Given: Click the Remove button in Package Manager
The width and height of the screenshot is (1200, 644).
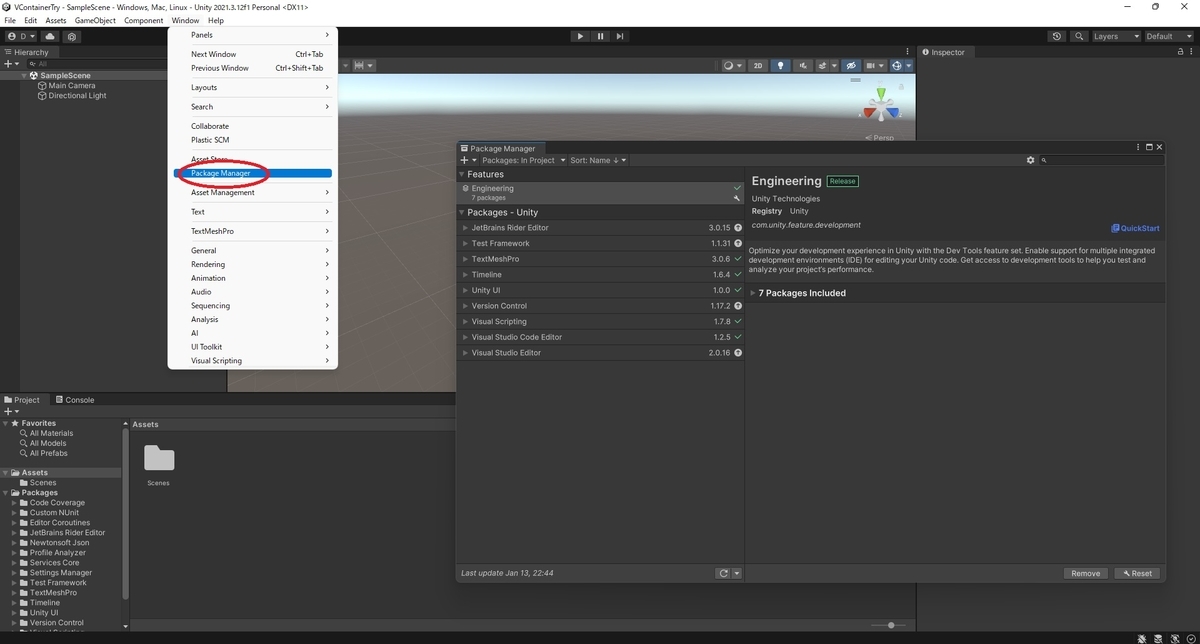Looking at the screenshot, I should click(1085, 573).
